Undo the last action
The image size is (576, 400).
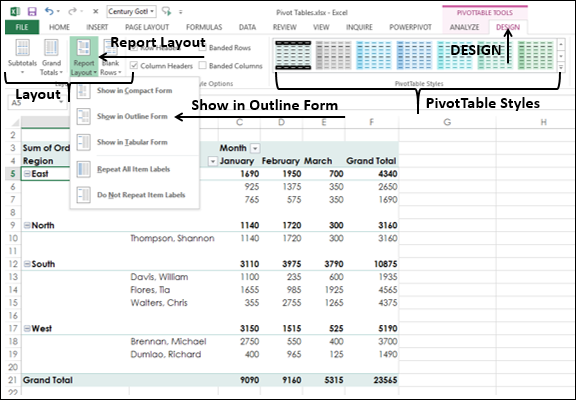click(x=49, y=11)
